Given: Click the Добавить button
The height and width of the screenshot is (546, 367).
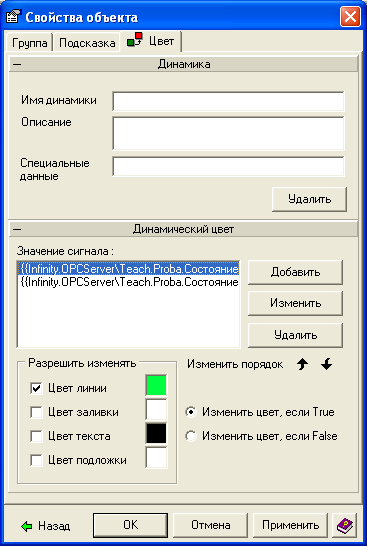Looking at the screenshot, I should tap(295, 272).
